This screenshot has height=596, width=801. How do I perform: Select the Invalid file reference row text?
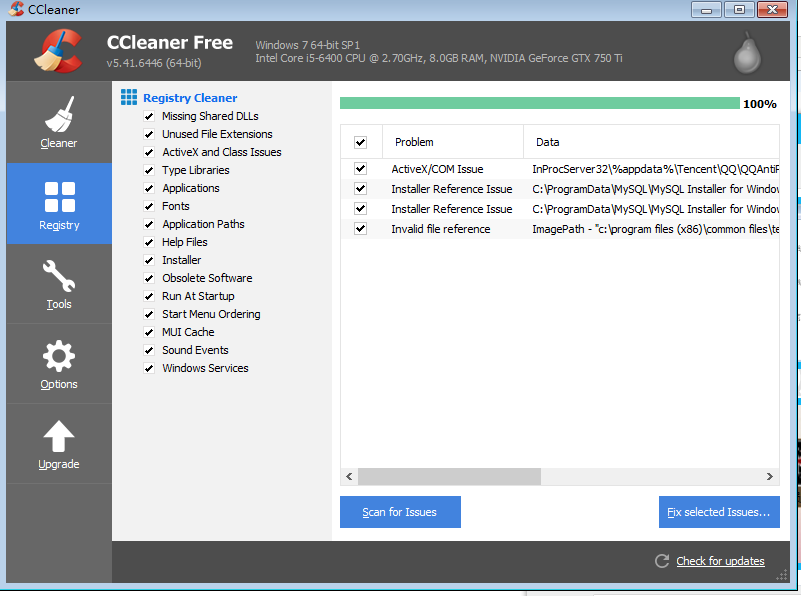coord(441,229)
